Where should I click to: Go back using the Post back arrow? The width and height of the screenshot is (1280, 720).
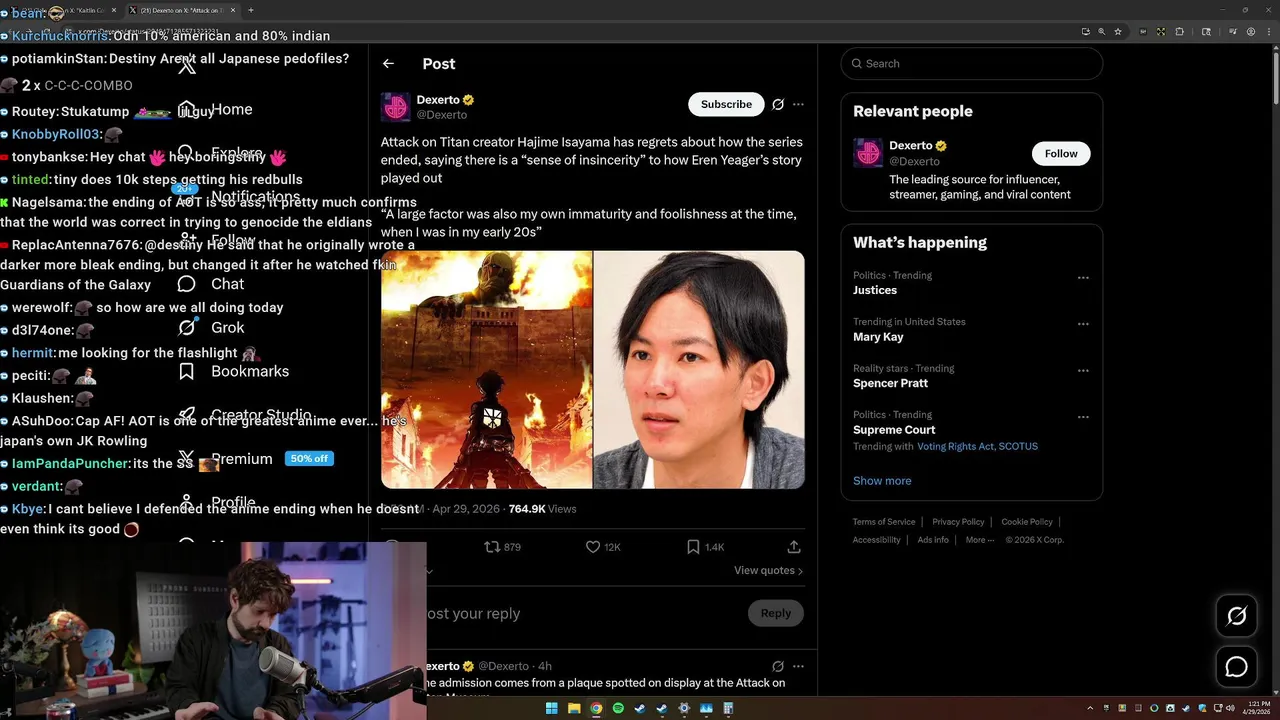click(388, 64)
